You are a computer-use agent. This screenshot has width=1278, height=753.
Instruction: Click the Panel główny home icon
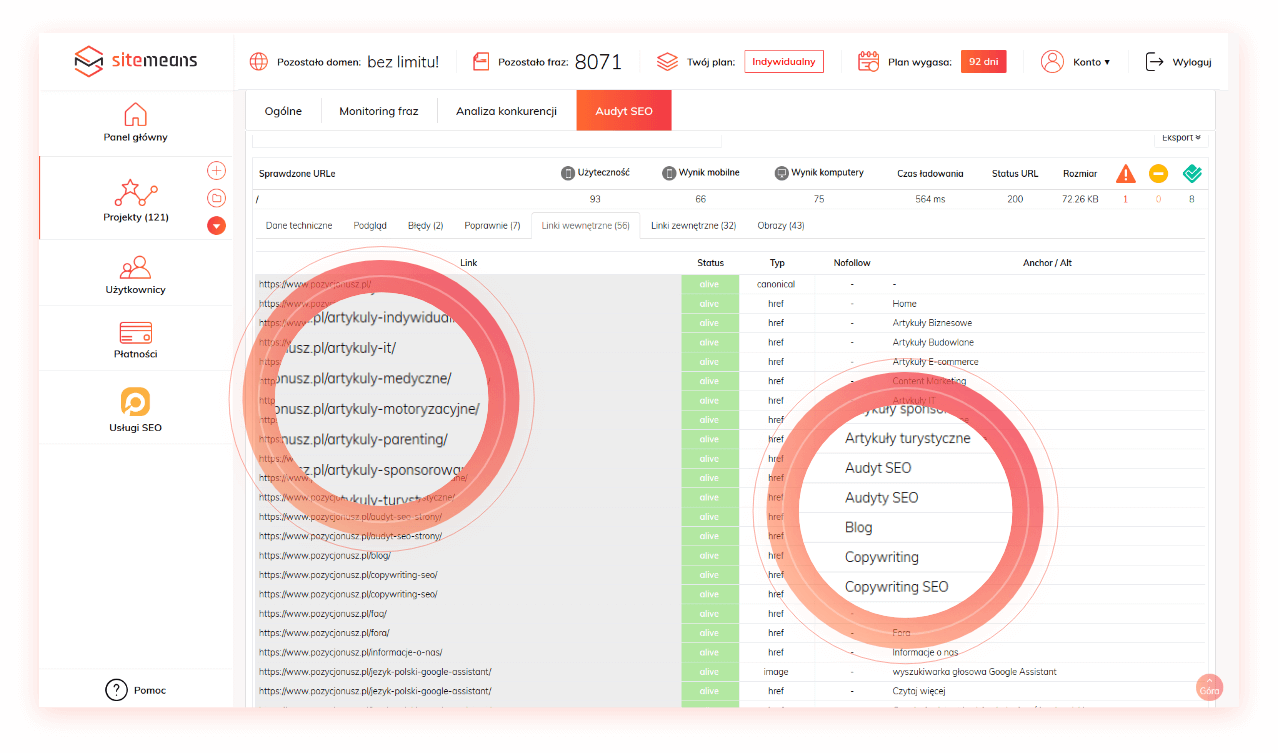pyautogui.click(x=135, y=114)
